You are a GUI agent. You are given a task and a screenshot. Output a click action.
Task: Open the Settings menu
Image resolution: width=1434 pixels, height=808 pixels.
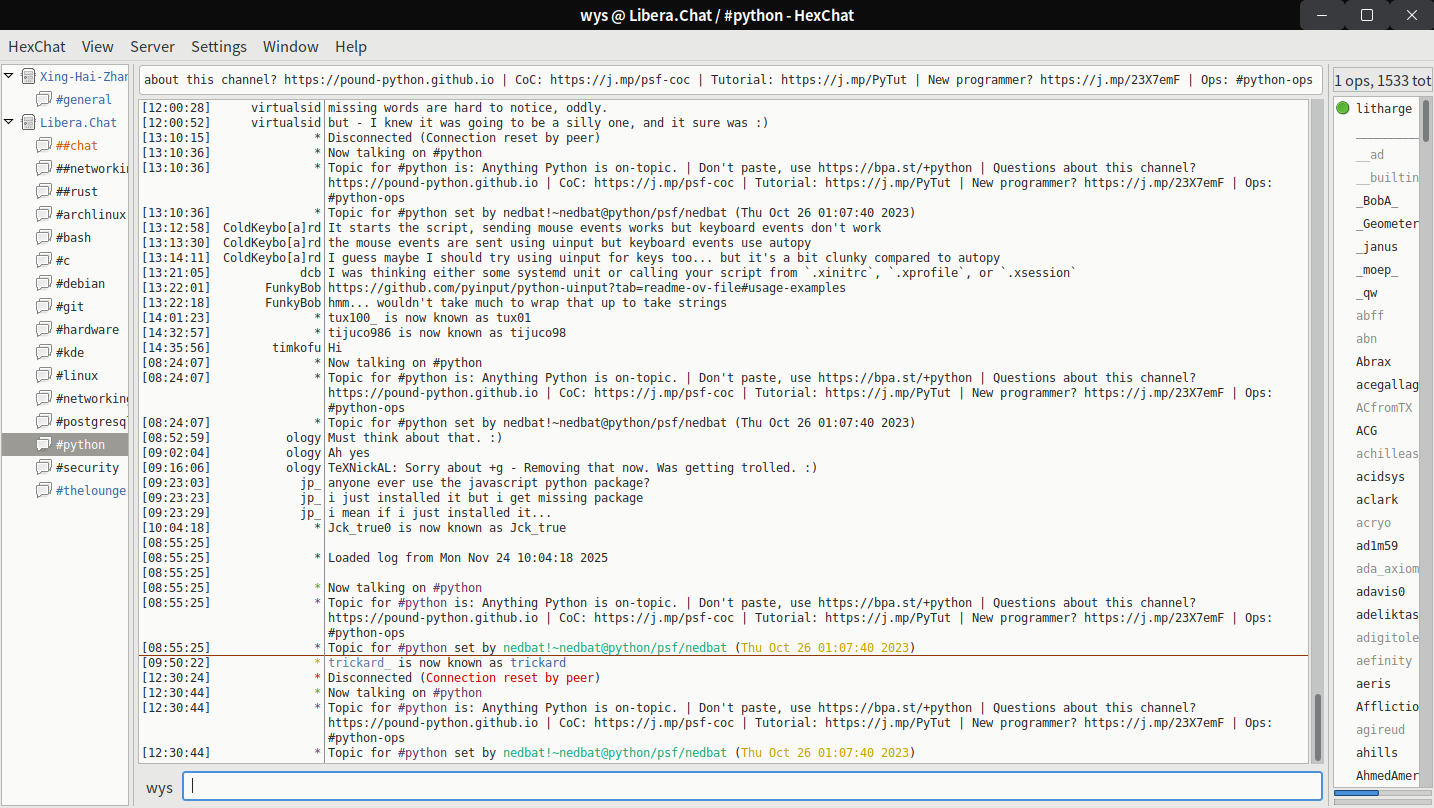click(x=218, y=47)
